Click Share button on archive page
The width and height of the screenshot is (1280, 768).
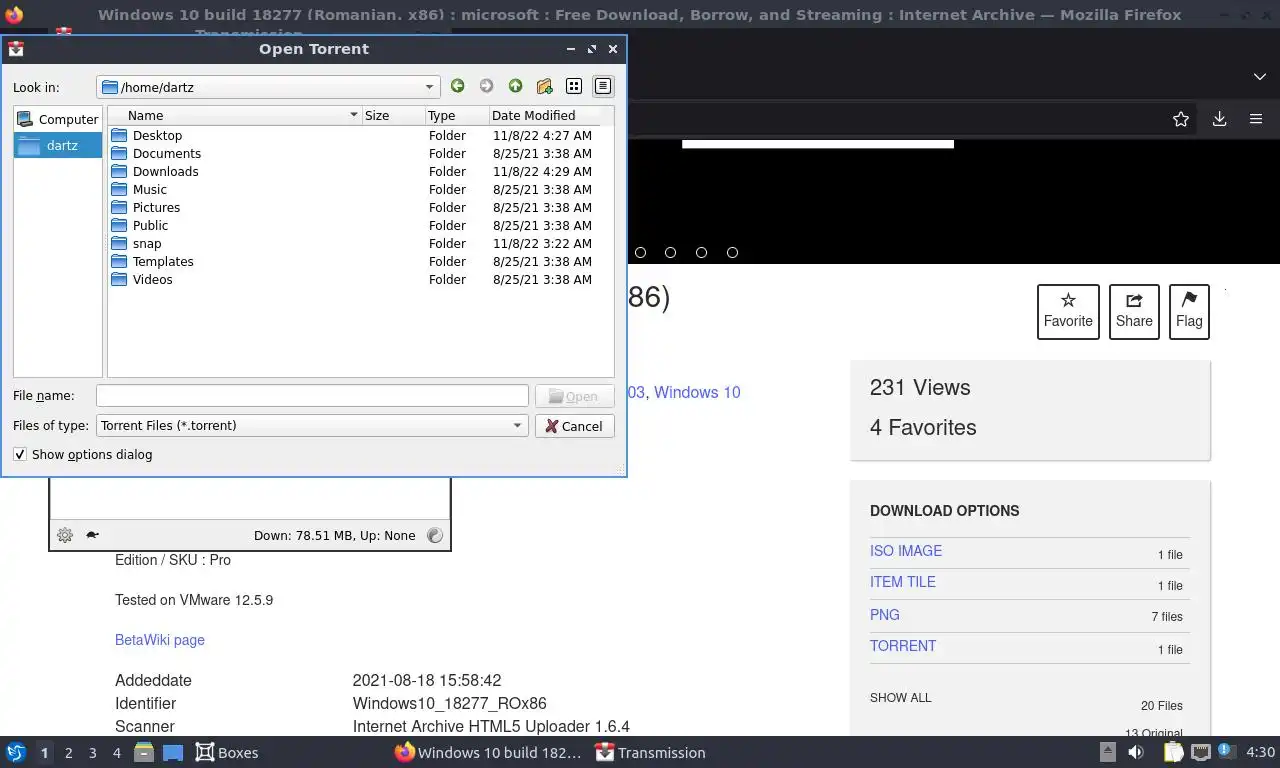1134,311
